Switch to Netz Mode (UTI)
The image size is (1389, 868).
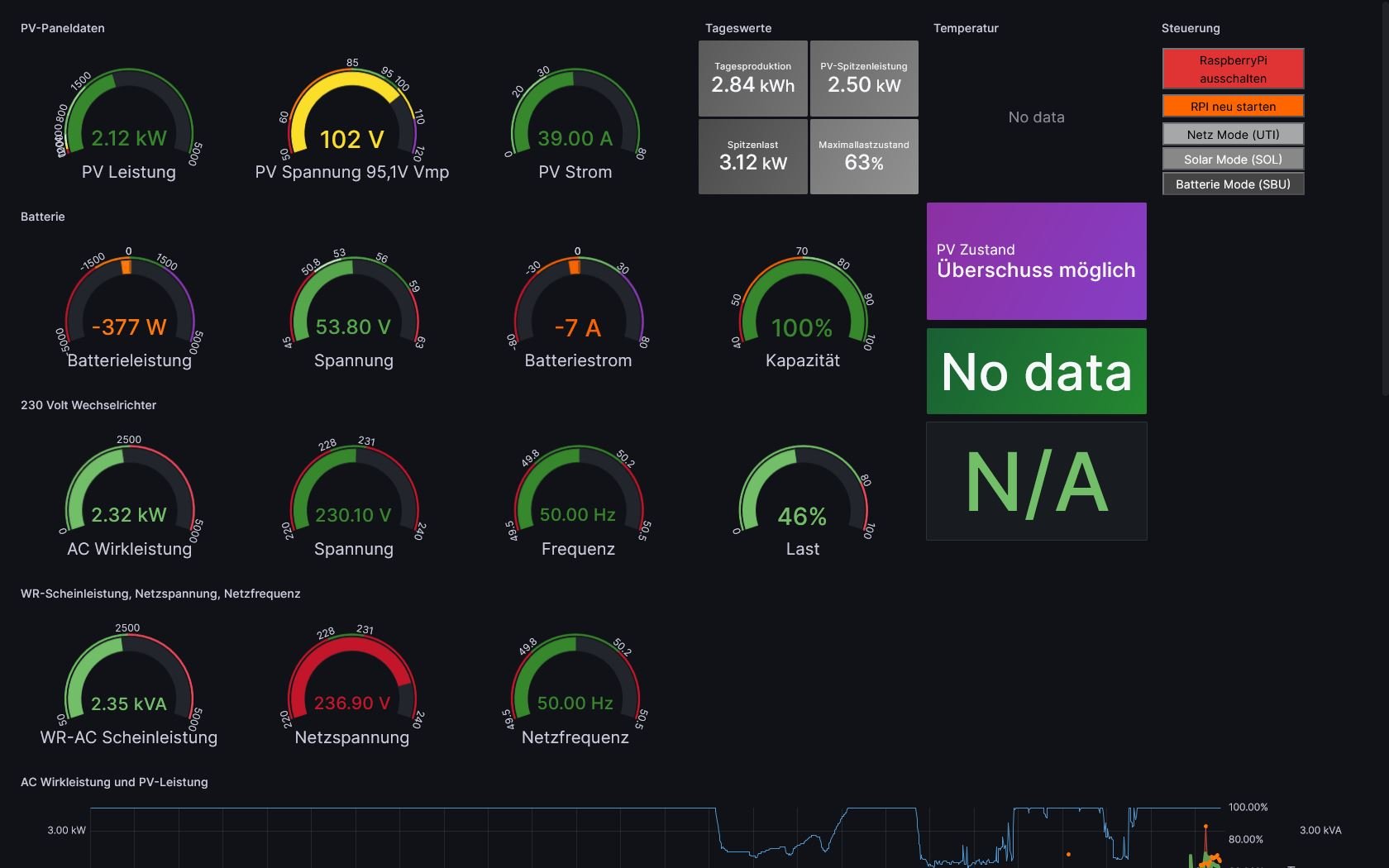click(x=1233, y=134)
